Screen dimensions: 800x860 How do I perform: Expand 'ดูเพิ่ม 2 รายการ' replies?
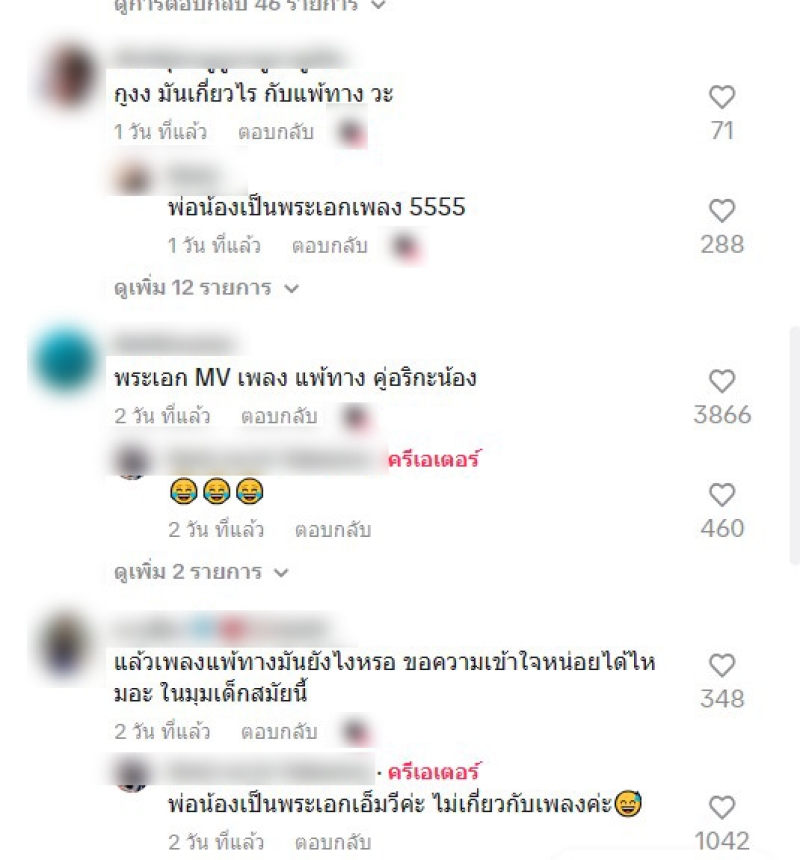[x=201, y=572]
